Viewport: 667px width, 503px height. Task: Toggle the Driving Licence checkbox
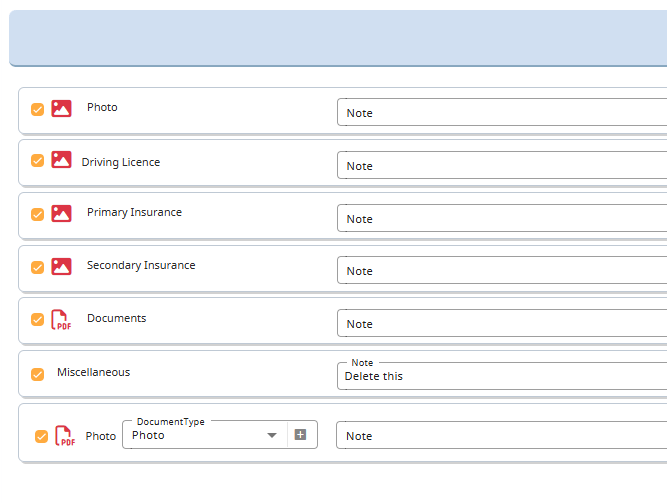(38, 161)
